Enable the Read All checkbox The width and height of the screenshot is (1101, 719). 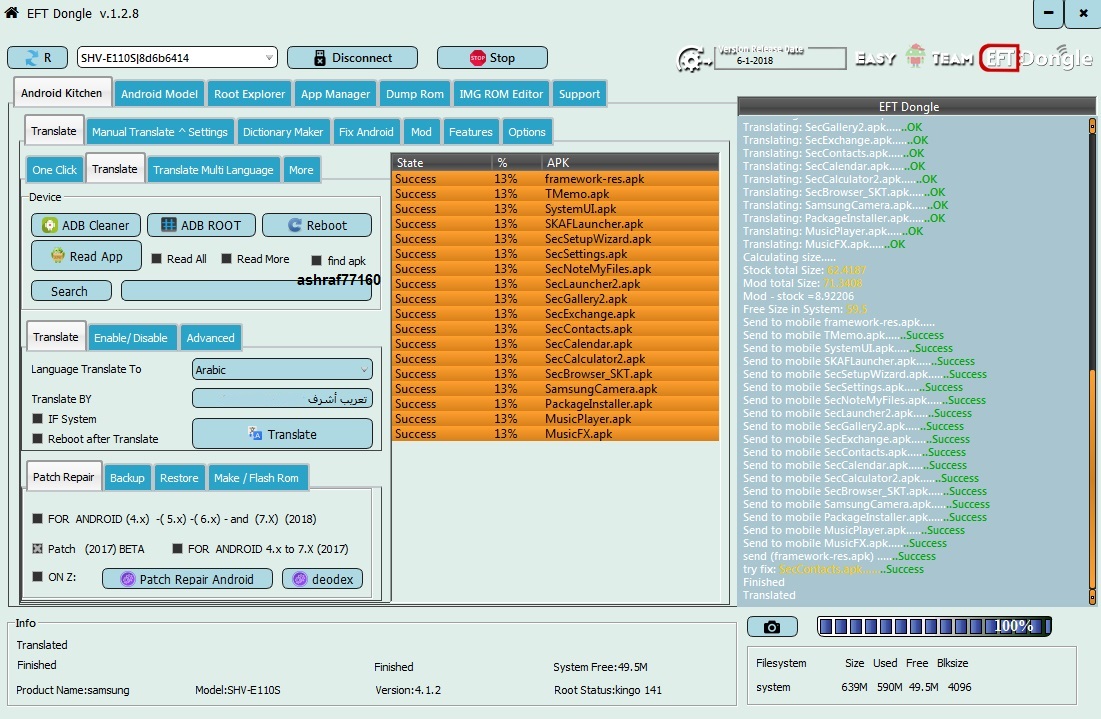point(157,259)
